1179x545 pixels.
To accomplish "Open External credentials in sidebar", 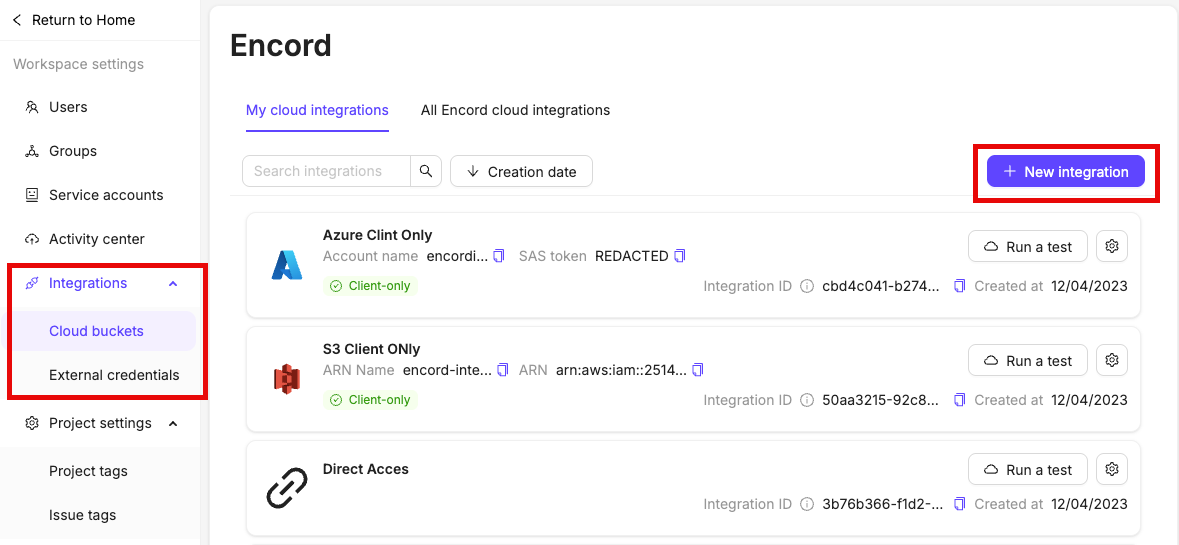I will point(114,375).
